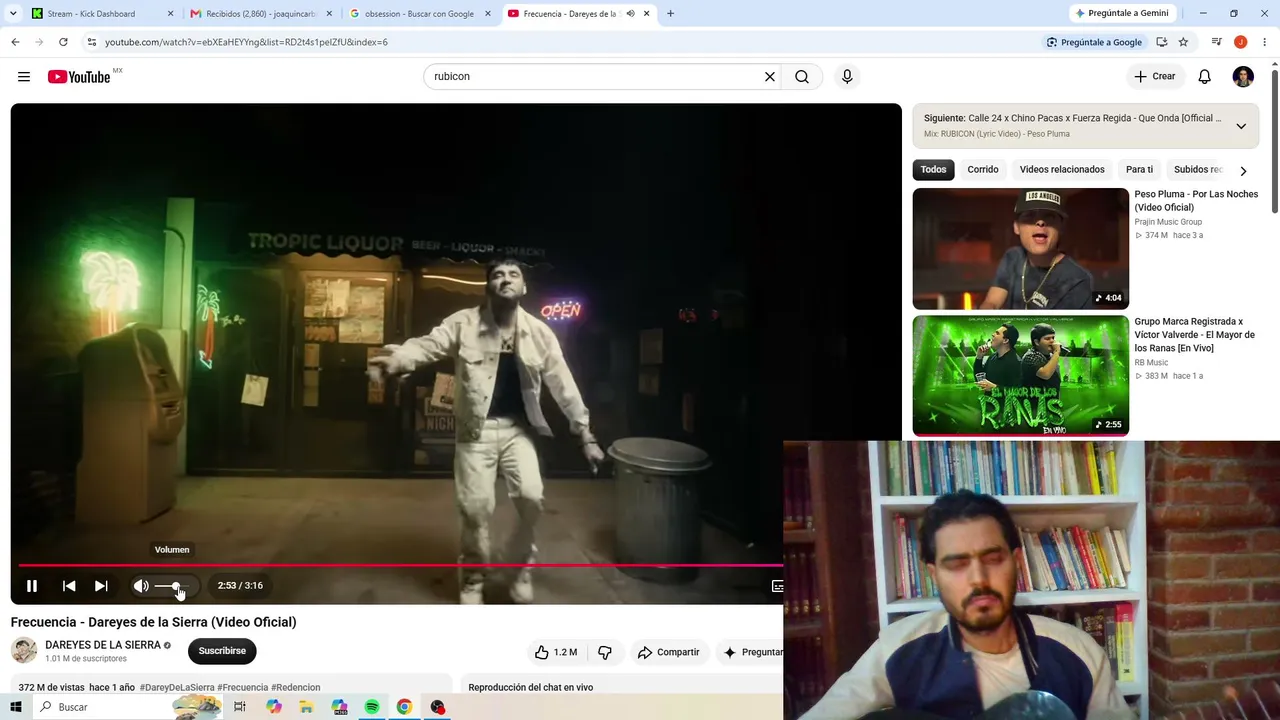Open the Crear create menu
Screen dimensions: 1280x720
[x=1155, y=77]
